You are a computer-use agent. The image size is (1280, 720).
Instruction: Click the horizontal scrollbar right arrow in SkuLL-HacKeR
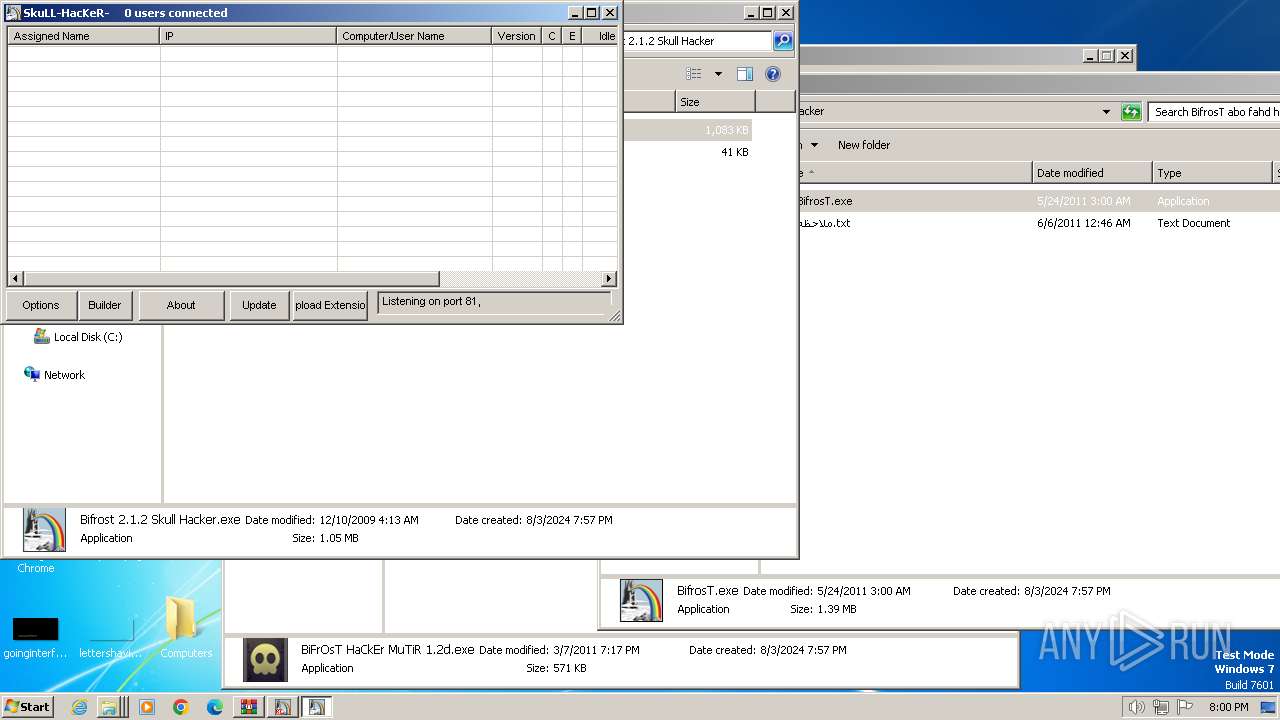[609, 279]
